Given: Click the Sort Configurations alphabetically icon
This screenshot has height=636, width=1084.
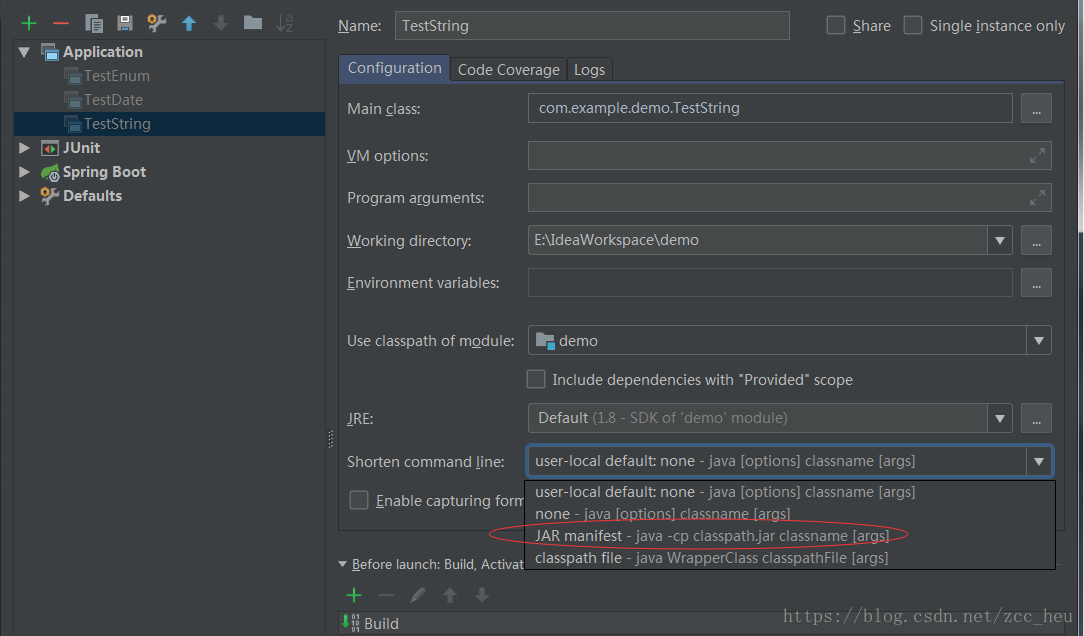Looking at the screenshot, I should (285, 23).
